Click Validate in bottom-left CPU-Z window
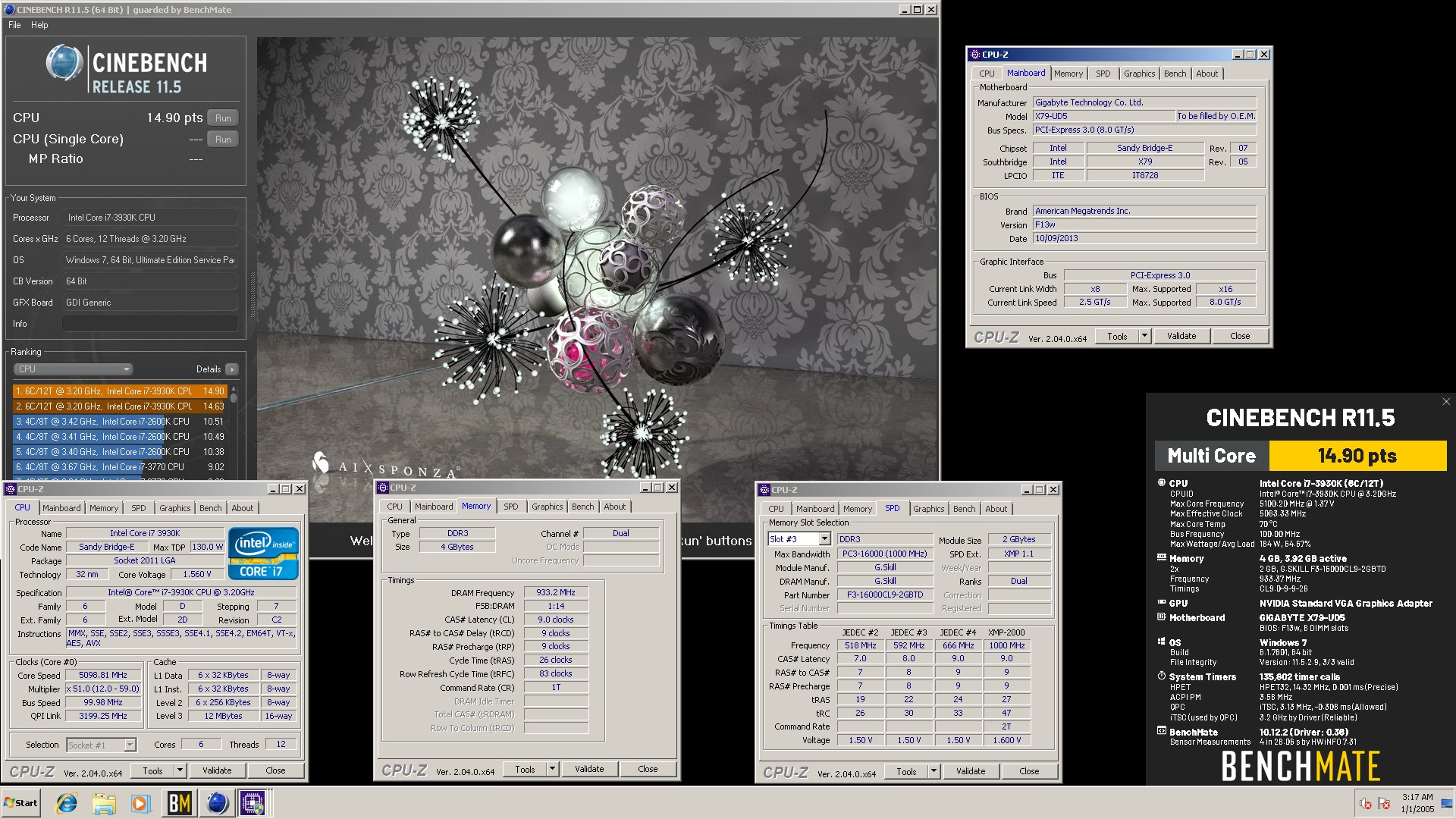 [217, 770]
